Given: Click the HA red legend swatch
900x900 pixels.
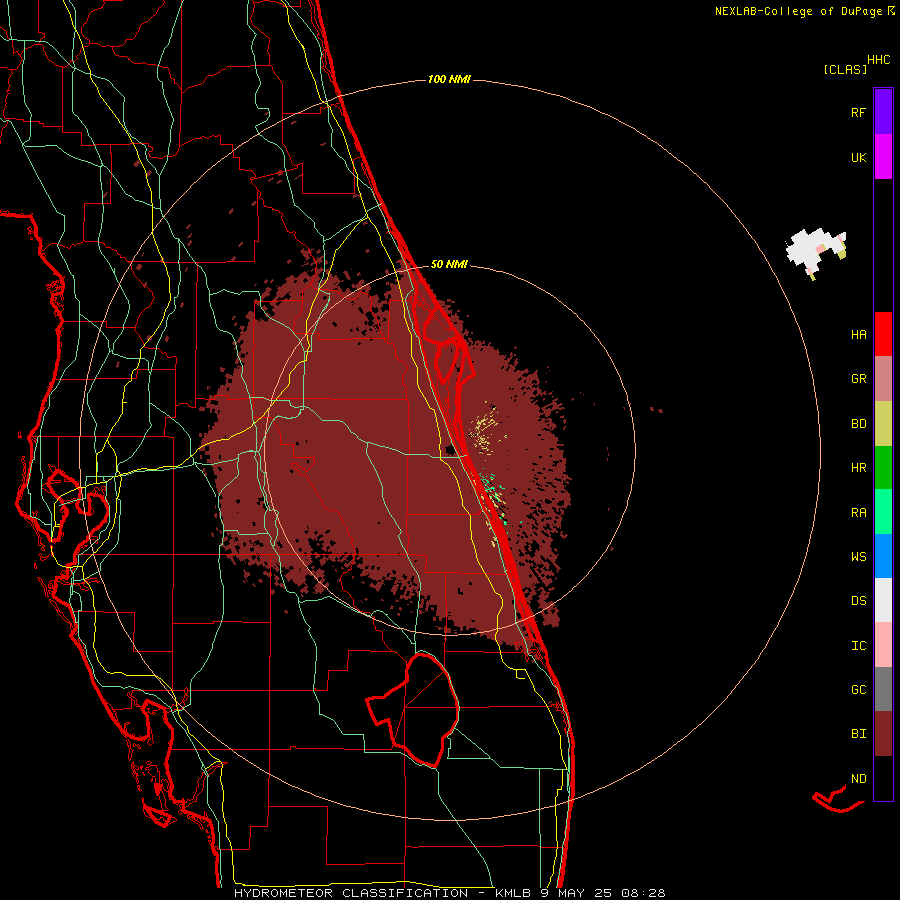Looking at the screenshot, I should coord(883,334).
